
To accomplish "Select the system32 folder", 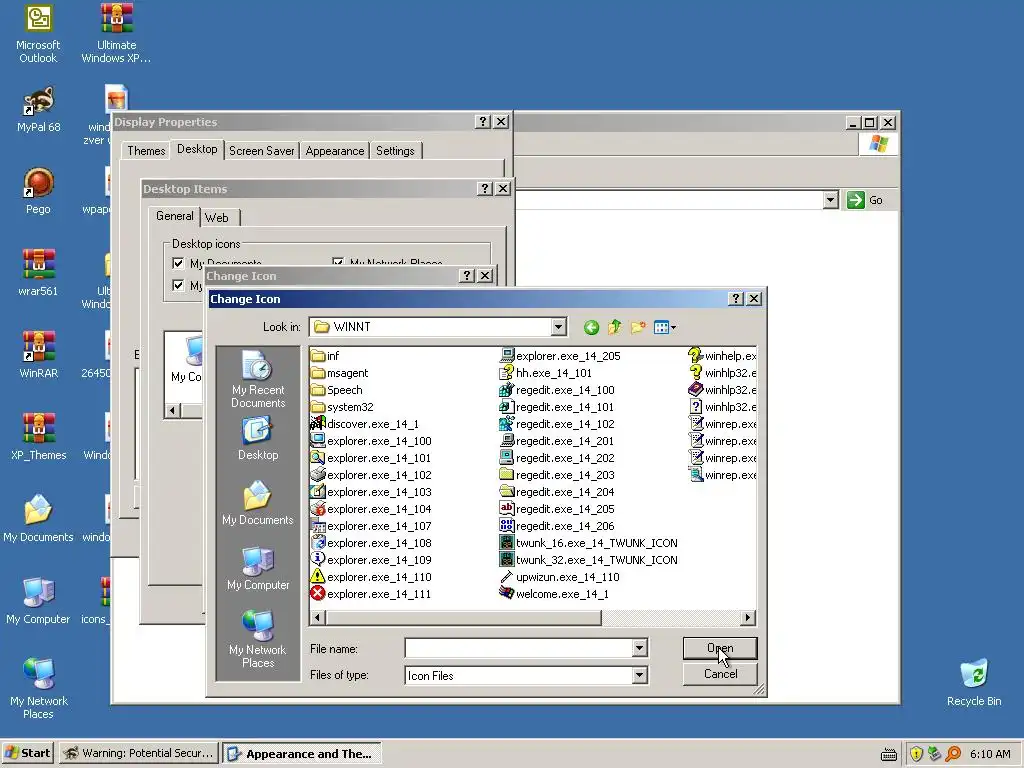I will 342,407.
